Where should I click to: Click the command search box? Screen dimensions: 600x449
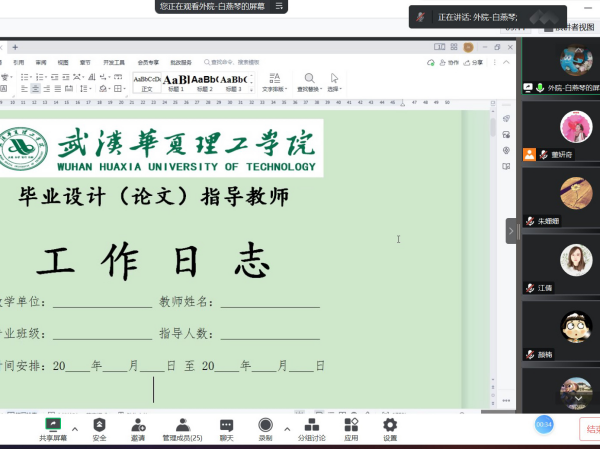(x=232, y=62)
